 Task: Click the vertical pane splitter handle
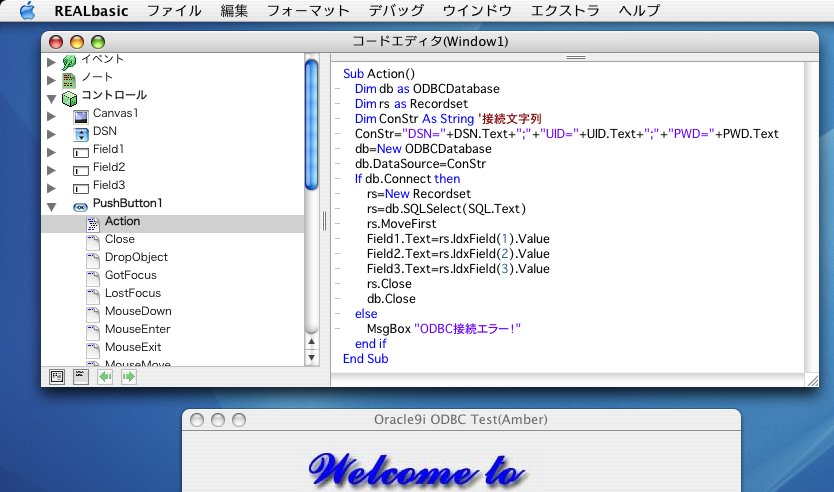point(324,221)
